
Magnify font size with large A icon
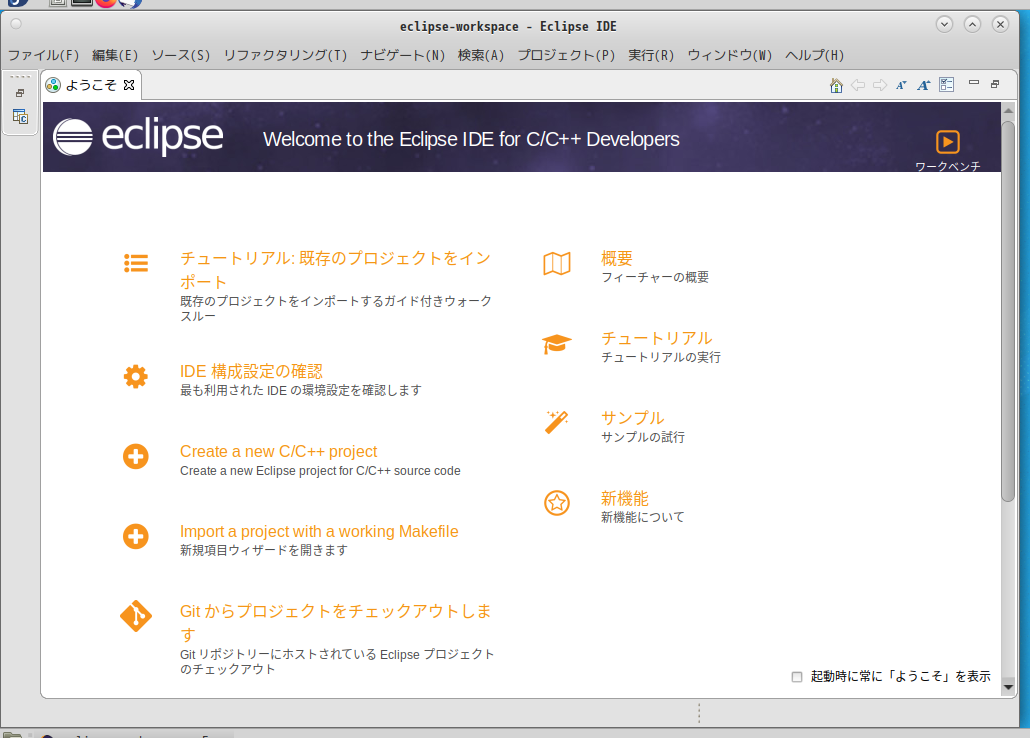[x=924, y=85]
